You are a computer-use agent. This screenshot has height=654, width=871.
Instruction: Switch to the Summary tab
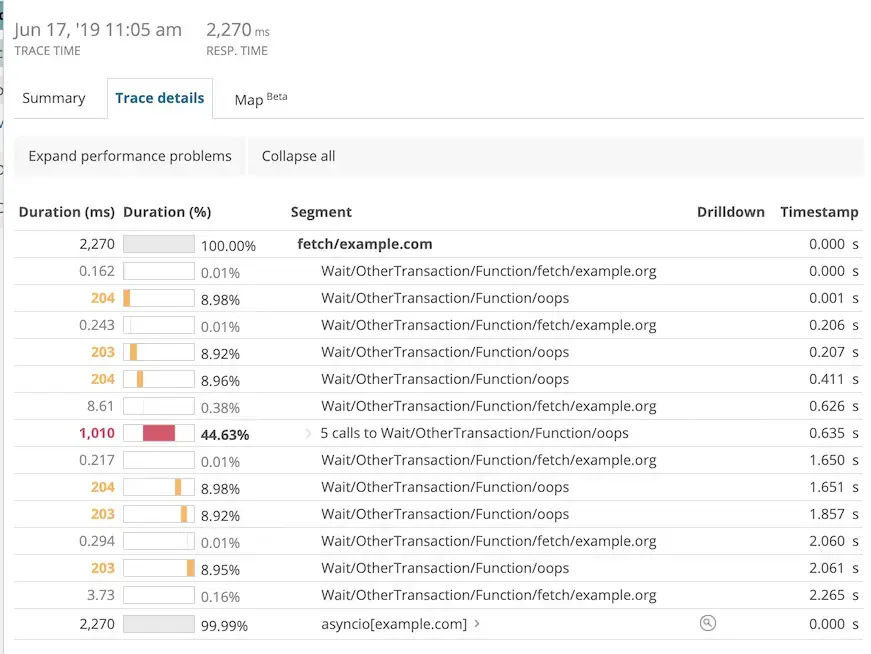point(54,98)
